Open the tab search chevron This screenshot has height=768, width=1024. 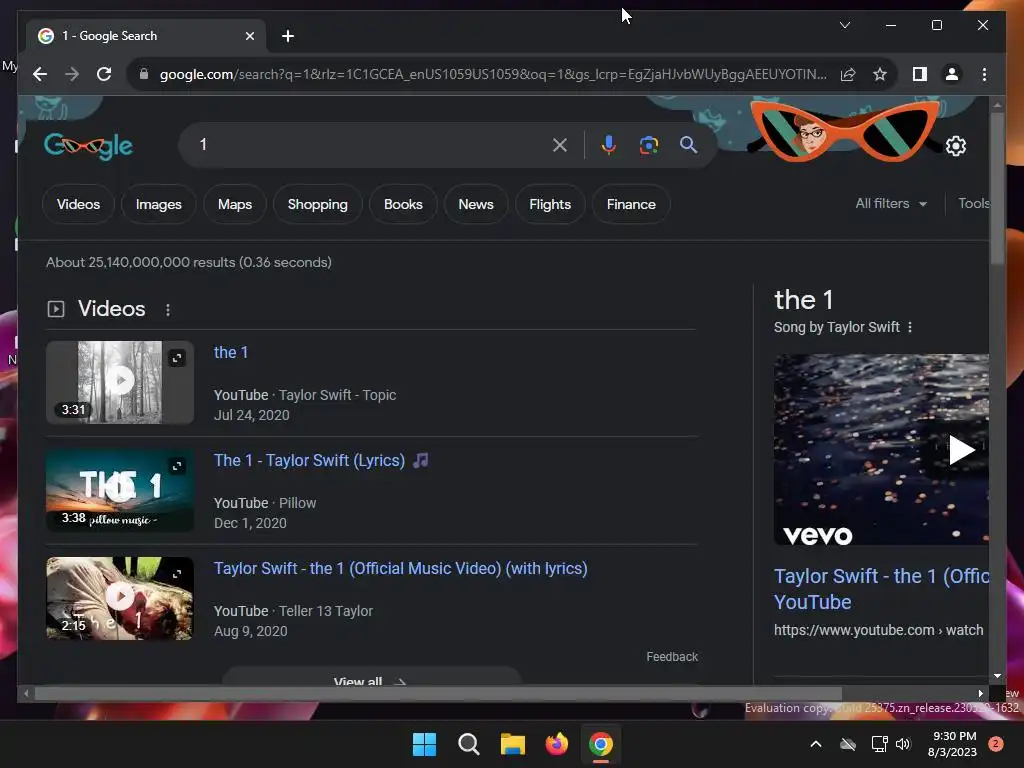click(x=844, y=25)
